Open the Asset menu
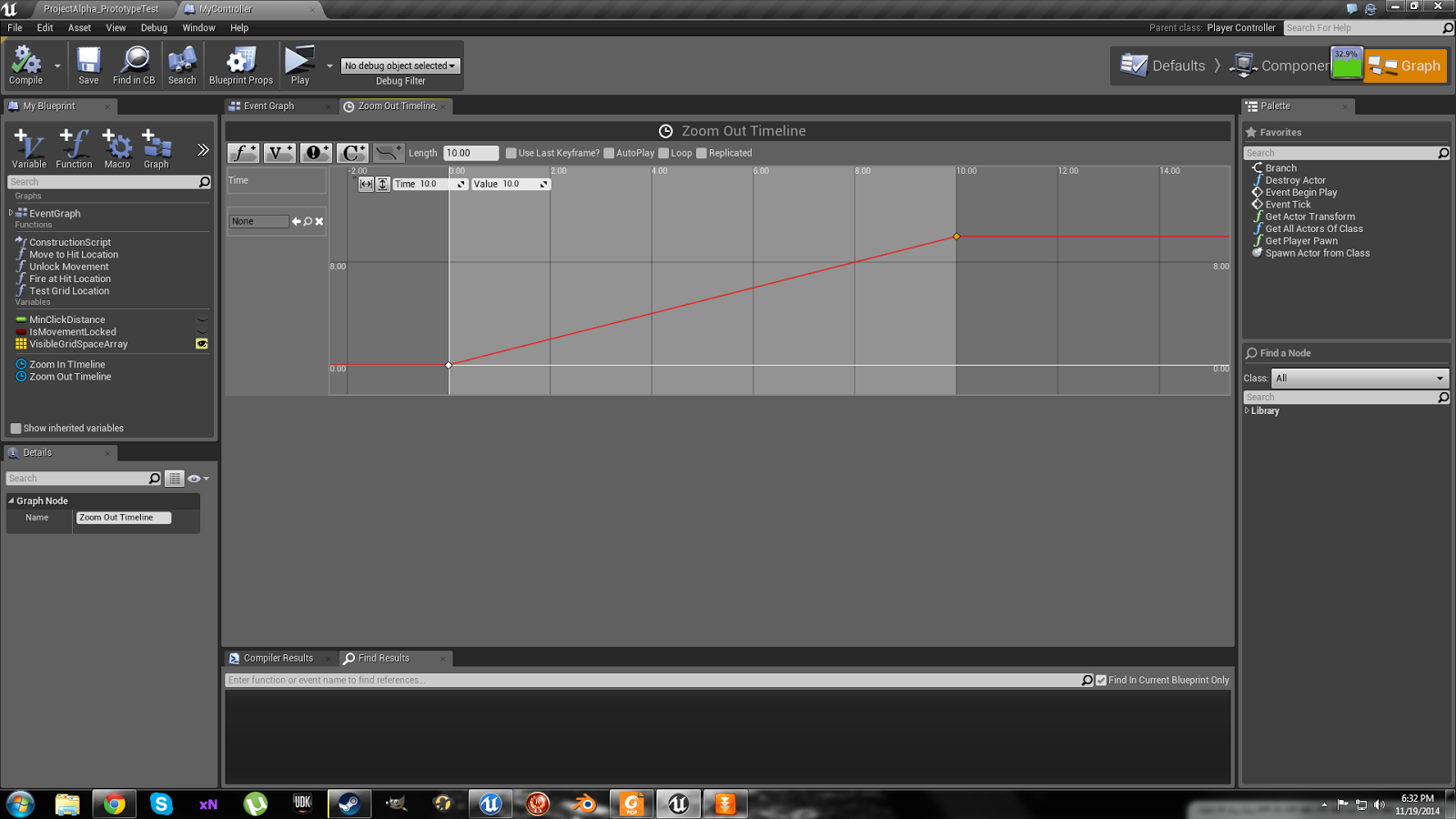 click(x=79, y=28)
